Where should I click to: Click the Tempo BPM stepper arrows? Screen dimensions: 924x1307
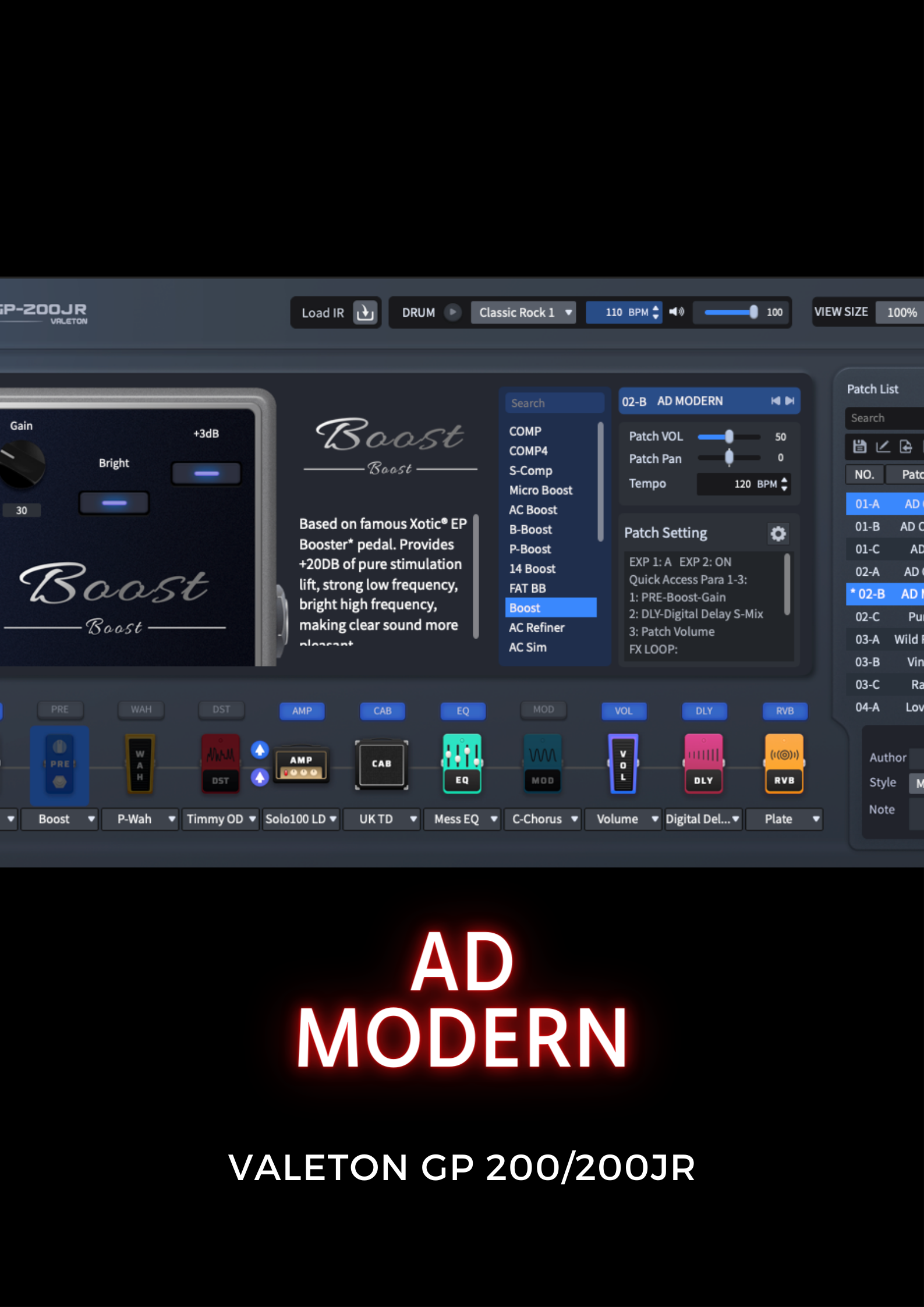coord(784,484)
